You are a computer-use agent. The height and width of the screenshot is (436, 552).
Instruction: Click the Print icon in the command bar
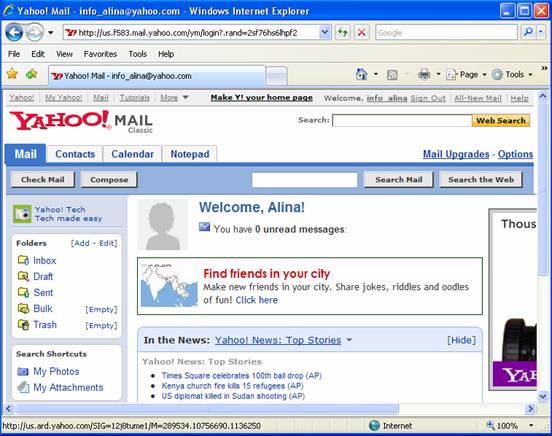pyautogui.click(x=424, y=74)
